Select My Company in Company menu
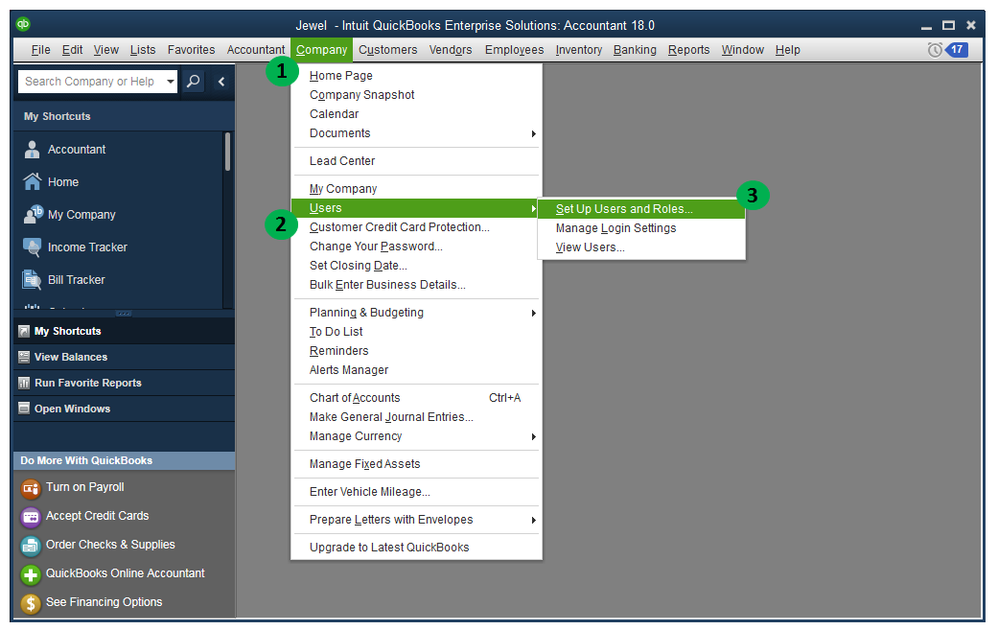 (416, 189)
